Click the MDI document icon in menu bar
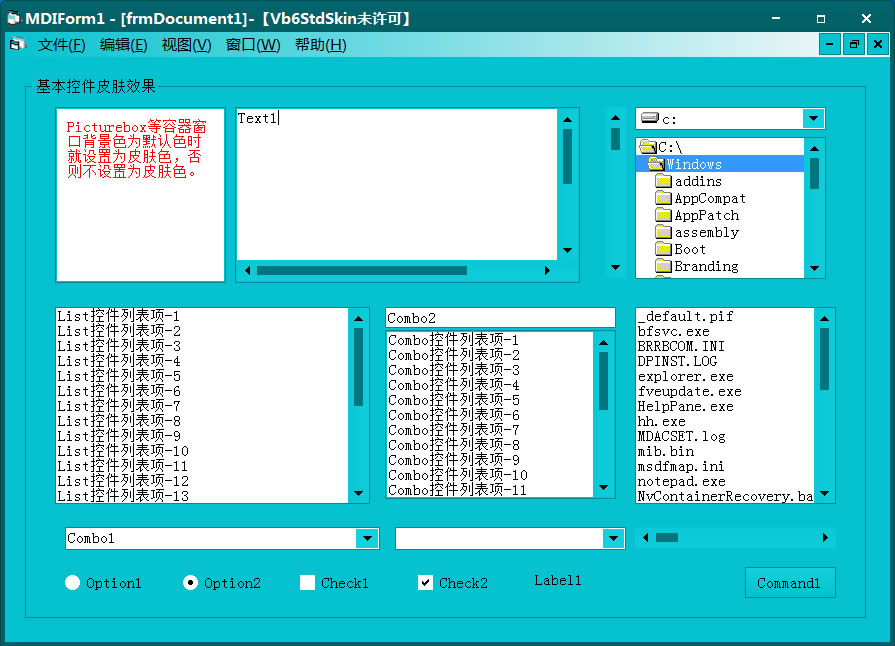 (x=17, y=45)
